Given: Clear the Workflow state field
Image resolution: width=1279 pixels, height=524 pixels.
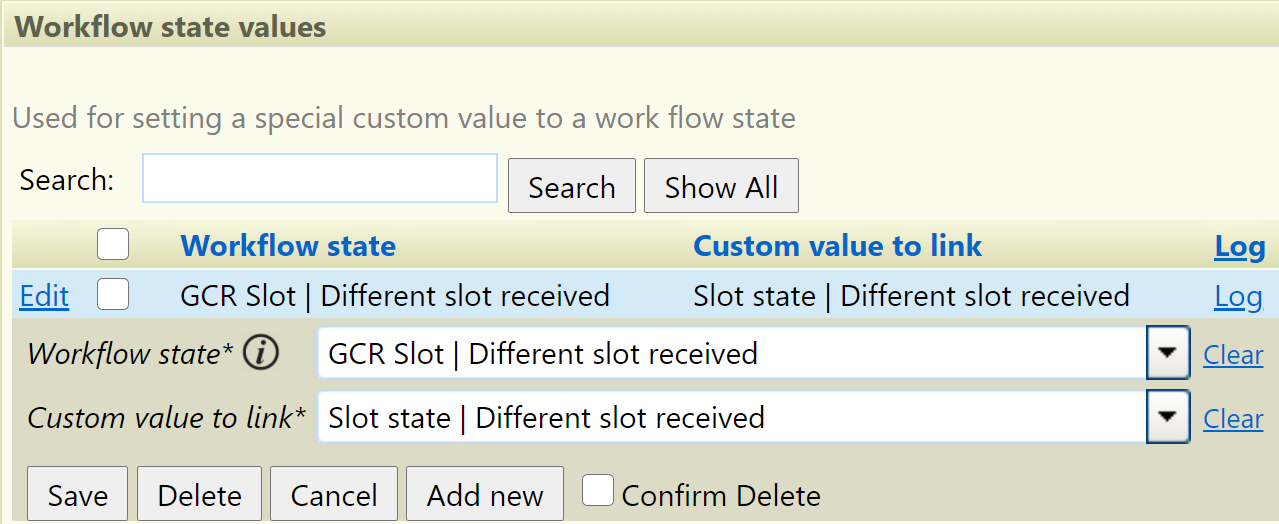Looking at the screenshot, I should coord(1233,354).
